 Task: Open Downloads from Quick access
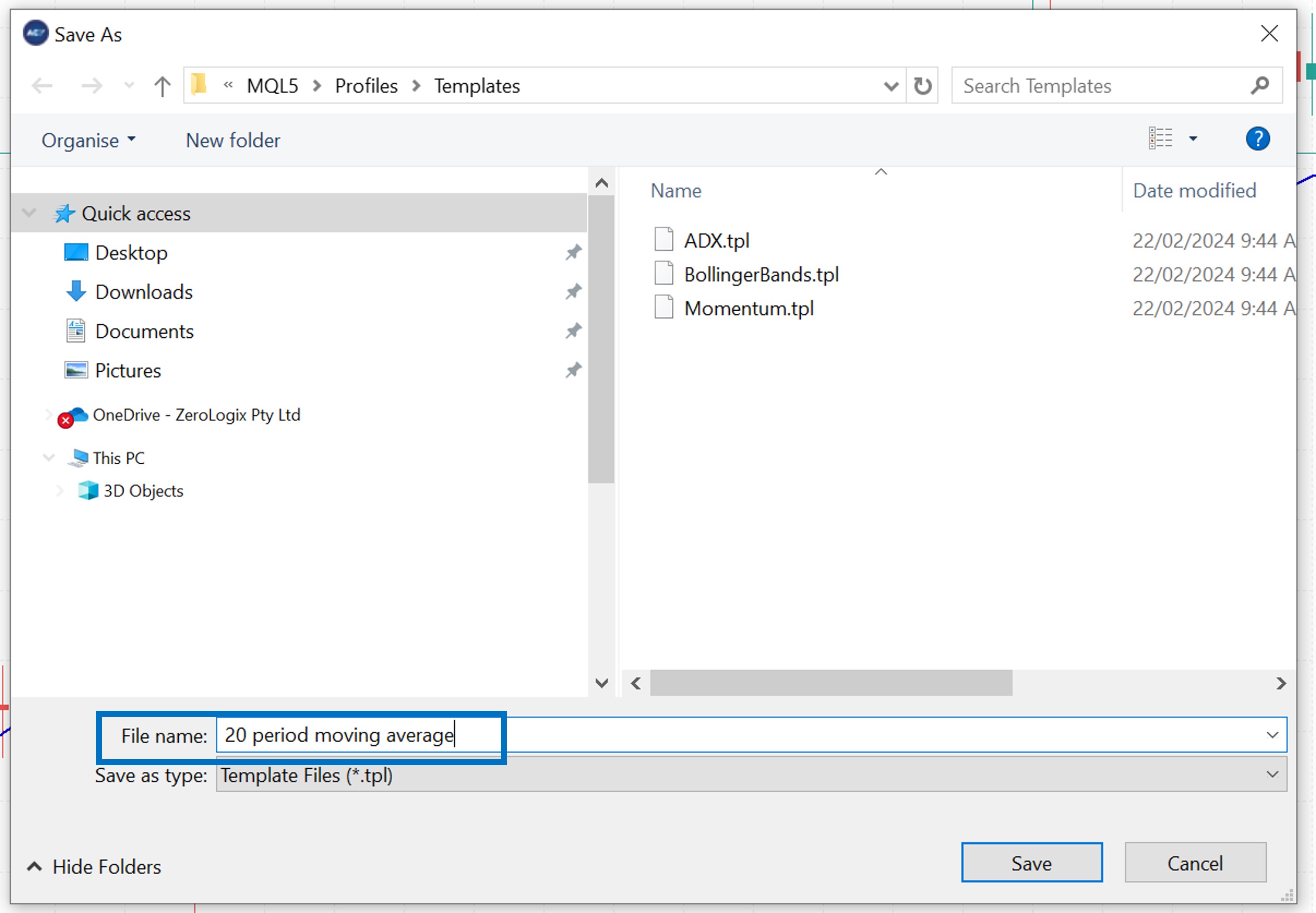[x=143, y=292]
